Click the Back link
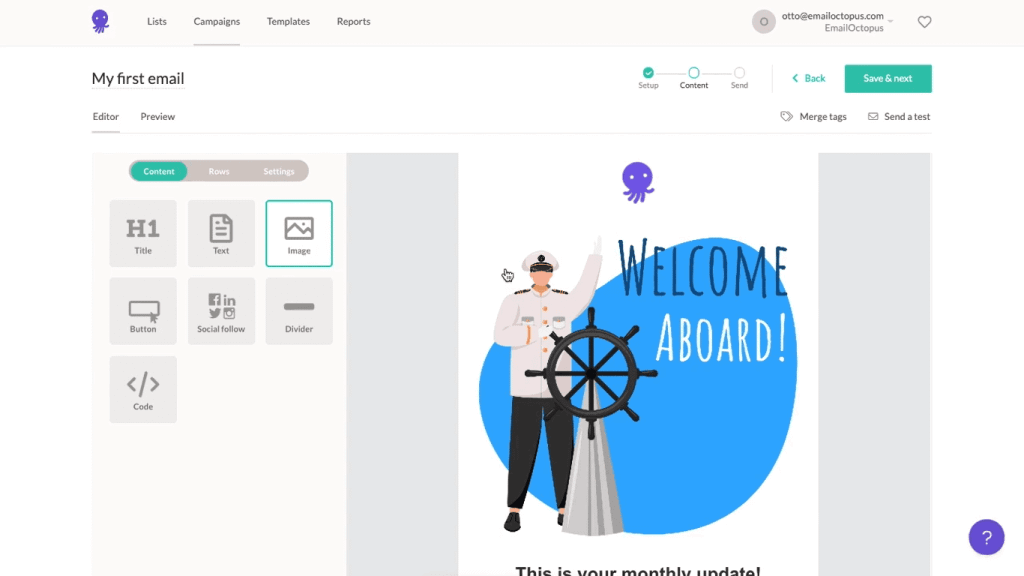Screen dimensions: 1024x576 809,78
